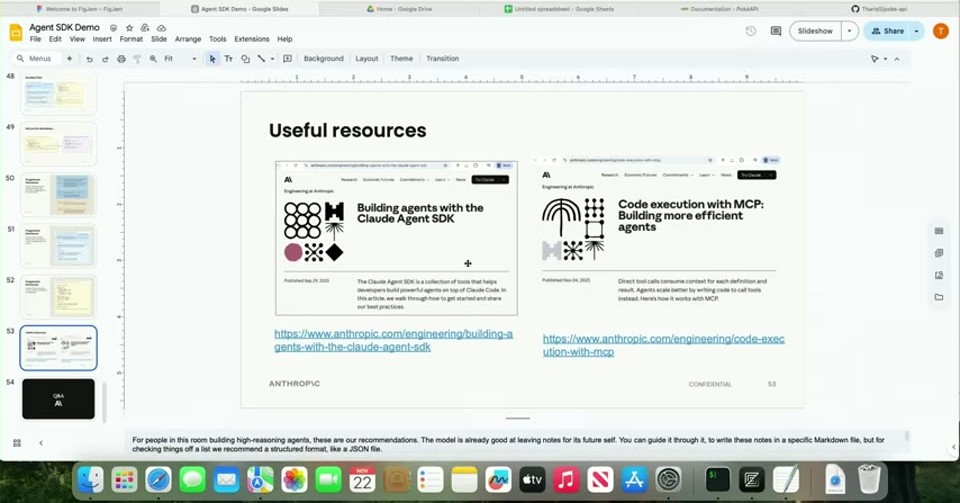Screen dimensions: 960x503
Task: Start the Slideshow
Action: (816, 31)
